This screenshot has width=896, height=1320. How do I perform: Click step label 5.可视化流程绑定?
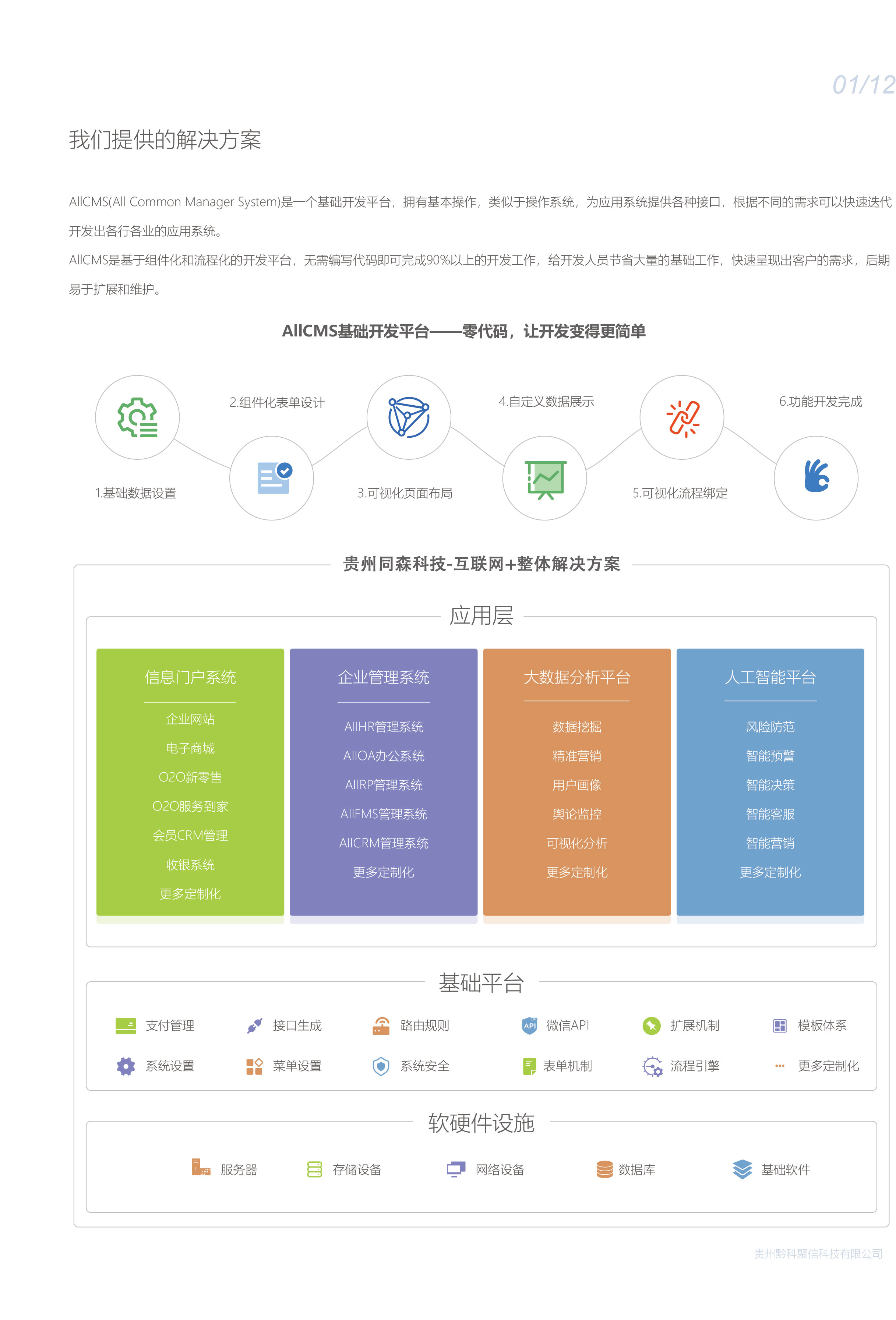pos(680,493)
